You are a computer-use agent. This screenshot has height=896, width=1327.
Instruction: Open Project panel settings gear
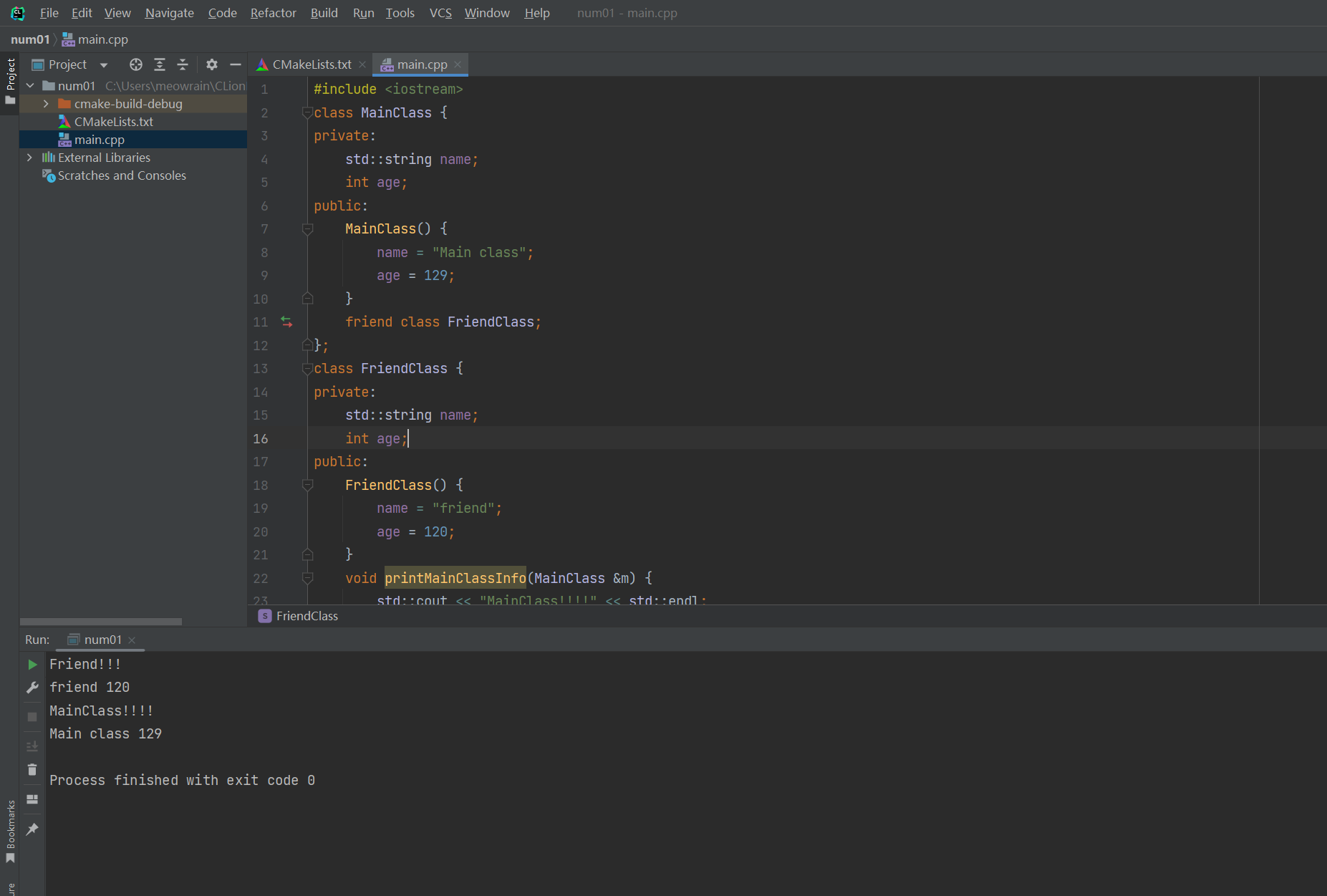click(211, 64)
